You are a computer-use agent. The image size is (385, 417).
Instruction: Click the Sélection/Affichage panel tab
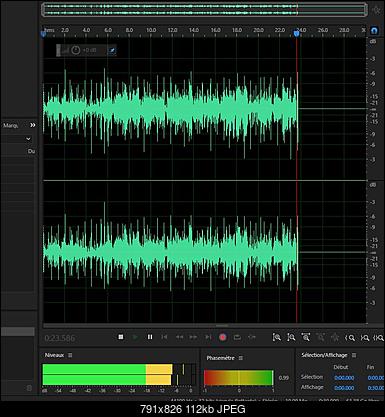(324, 355)
